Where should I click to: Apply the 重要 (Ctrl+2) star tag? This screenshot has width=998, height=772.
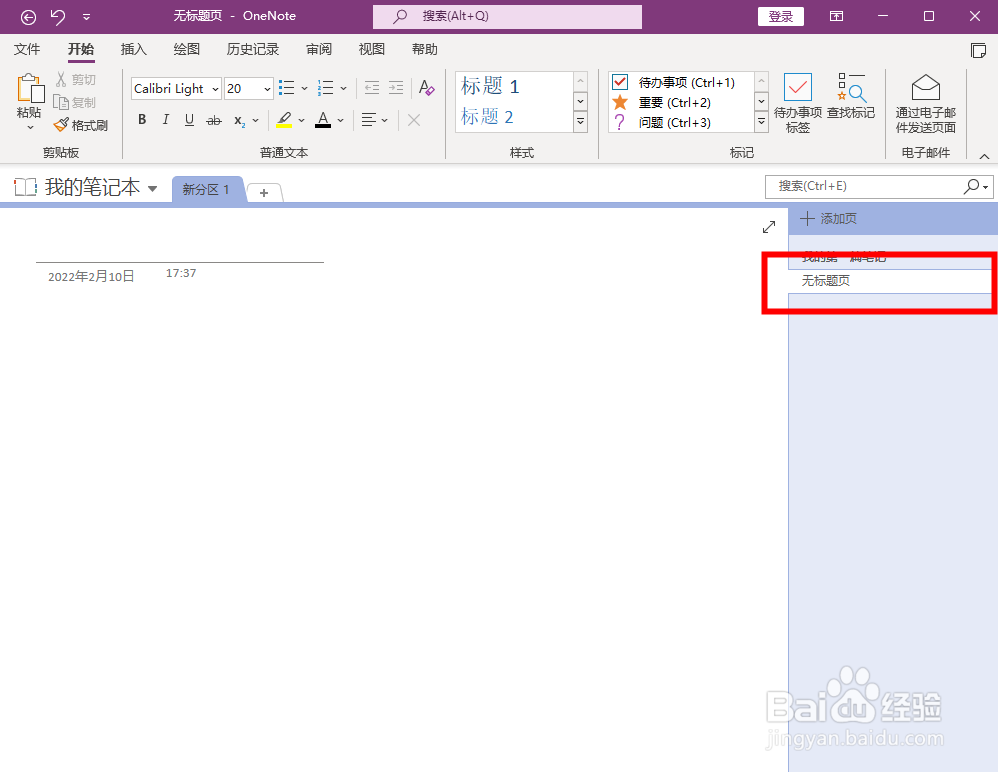(673, 102)
